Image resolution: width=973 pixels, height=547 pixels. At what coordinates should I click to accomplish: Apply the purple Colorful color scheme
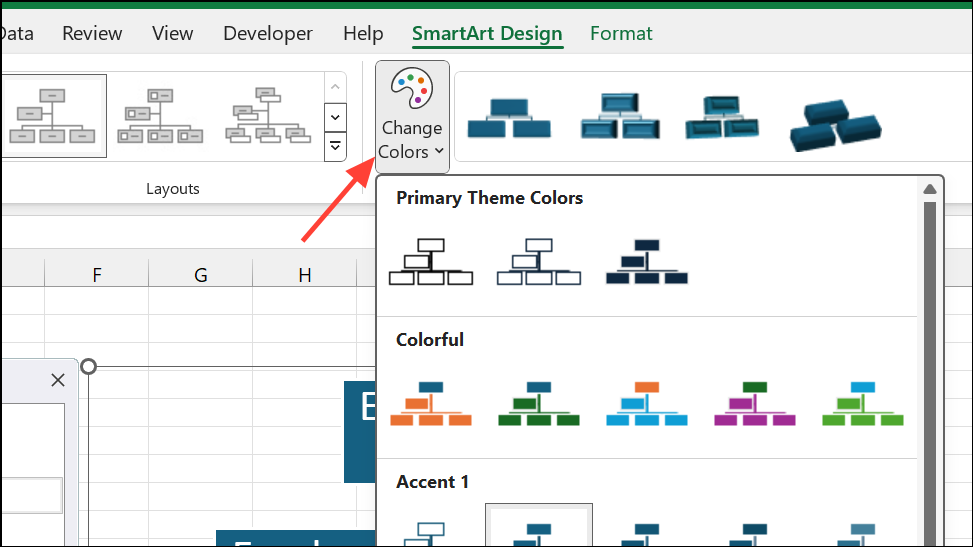[755, 404]
